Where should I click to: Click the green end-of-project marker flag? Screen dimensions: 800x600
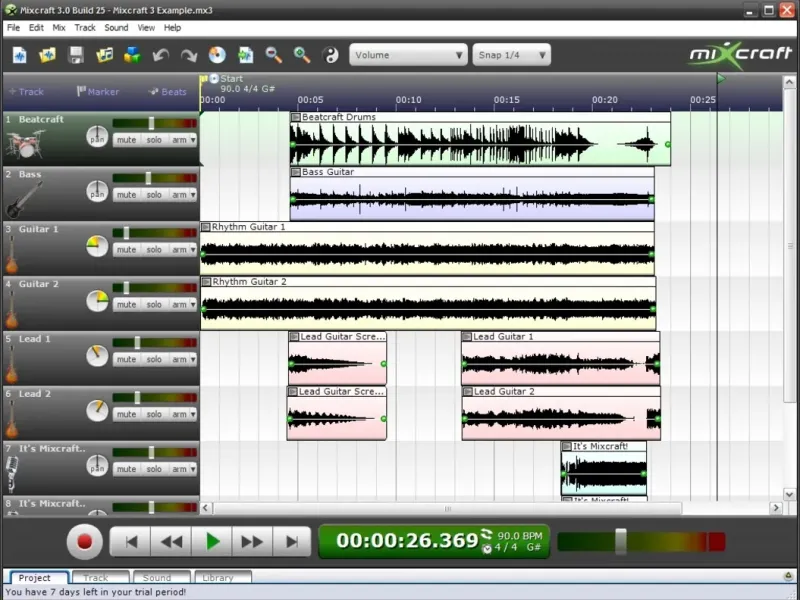pyautogui.click(x=721, y=79)
